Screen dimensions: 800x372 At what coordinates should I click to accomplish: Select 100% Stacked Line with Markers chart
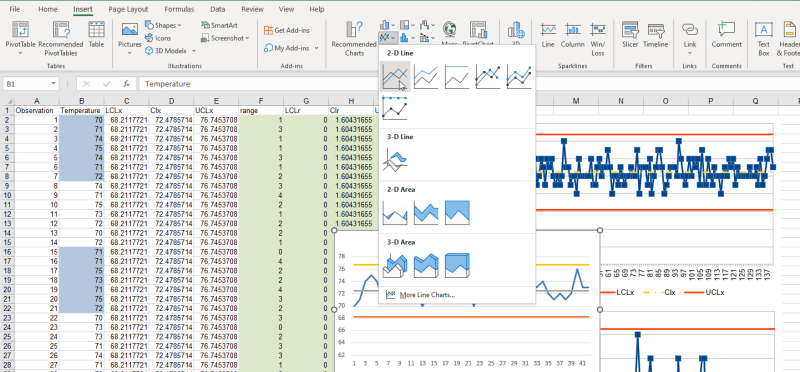click(395, 108)
